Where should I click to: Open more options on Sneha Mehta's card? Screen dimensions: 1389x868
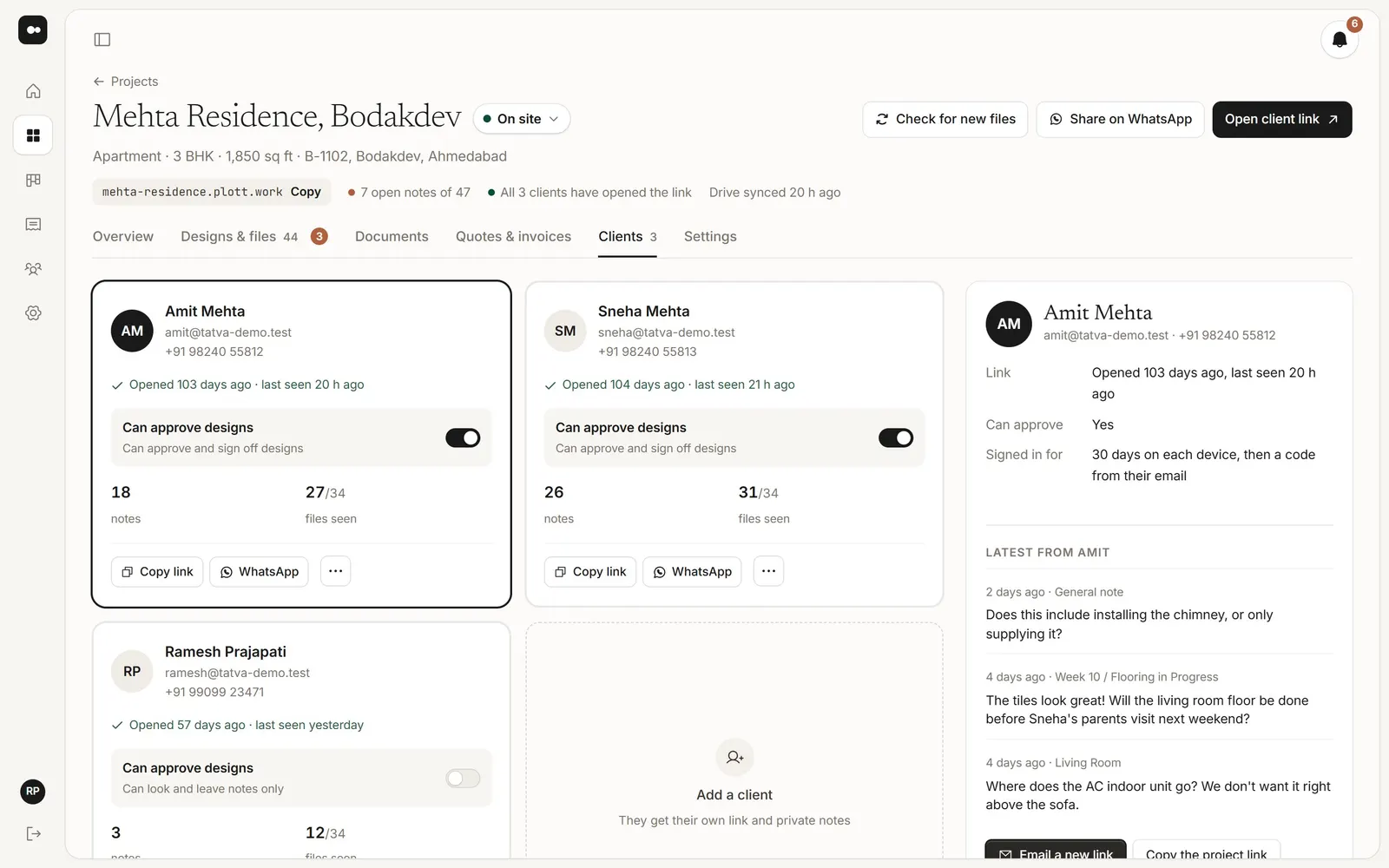click(768, 571)
